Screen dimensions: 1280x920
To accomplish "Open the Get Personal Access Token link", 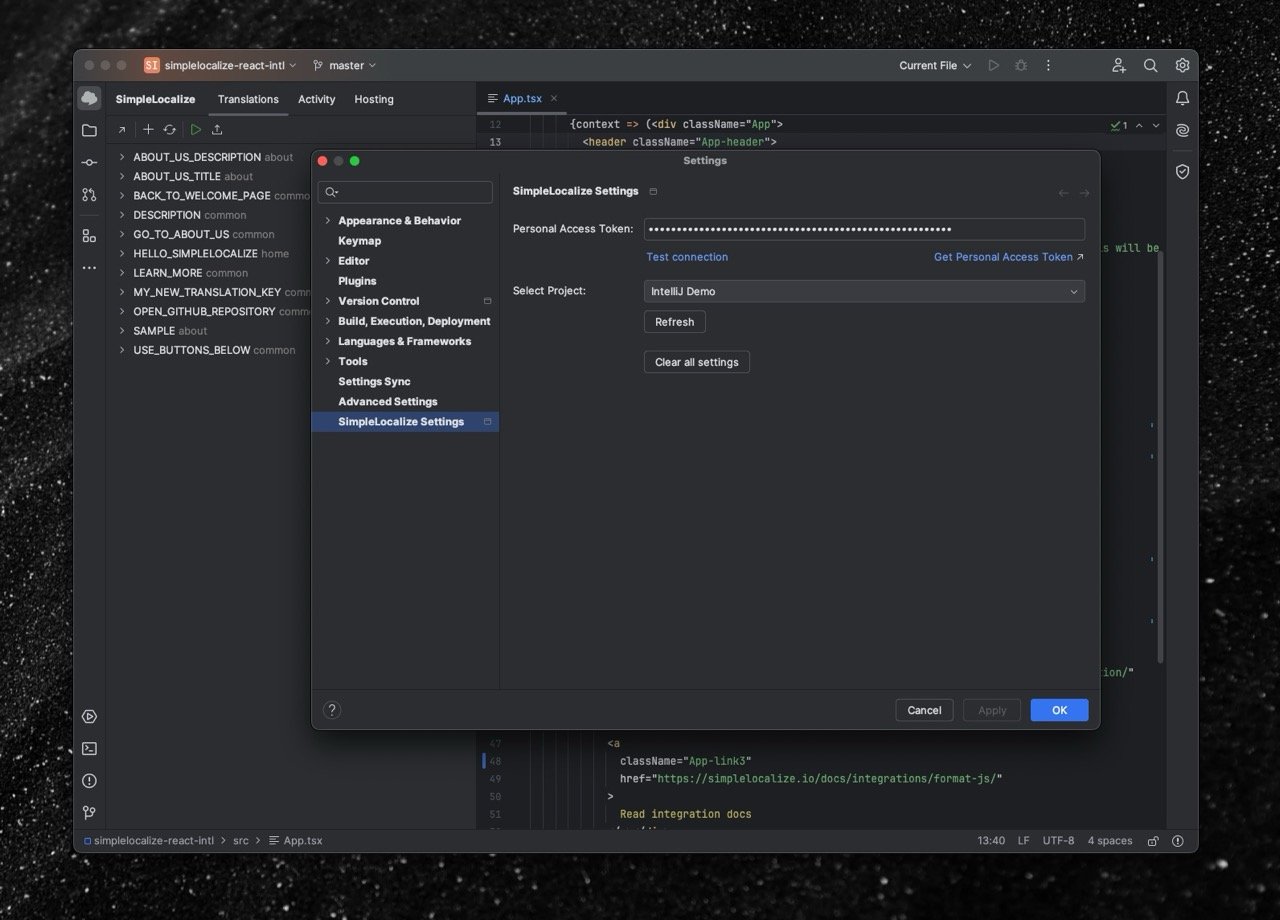I will [x=1009, y=257].
